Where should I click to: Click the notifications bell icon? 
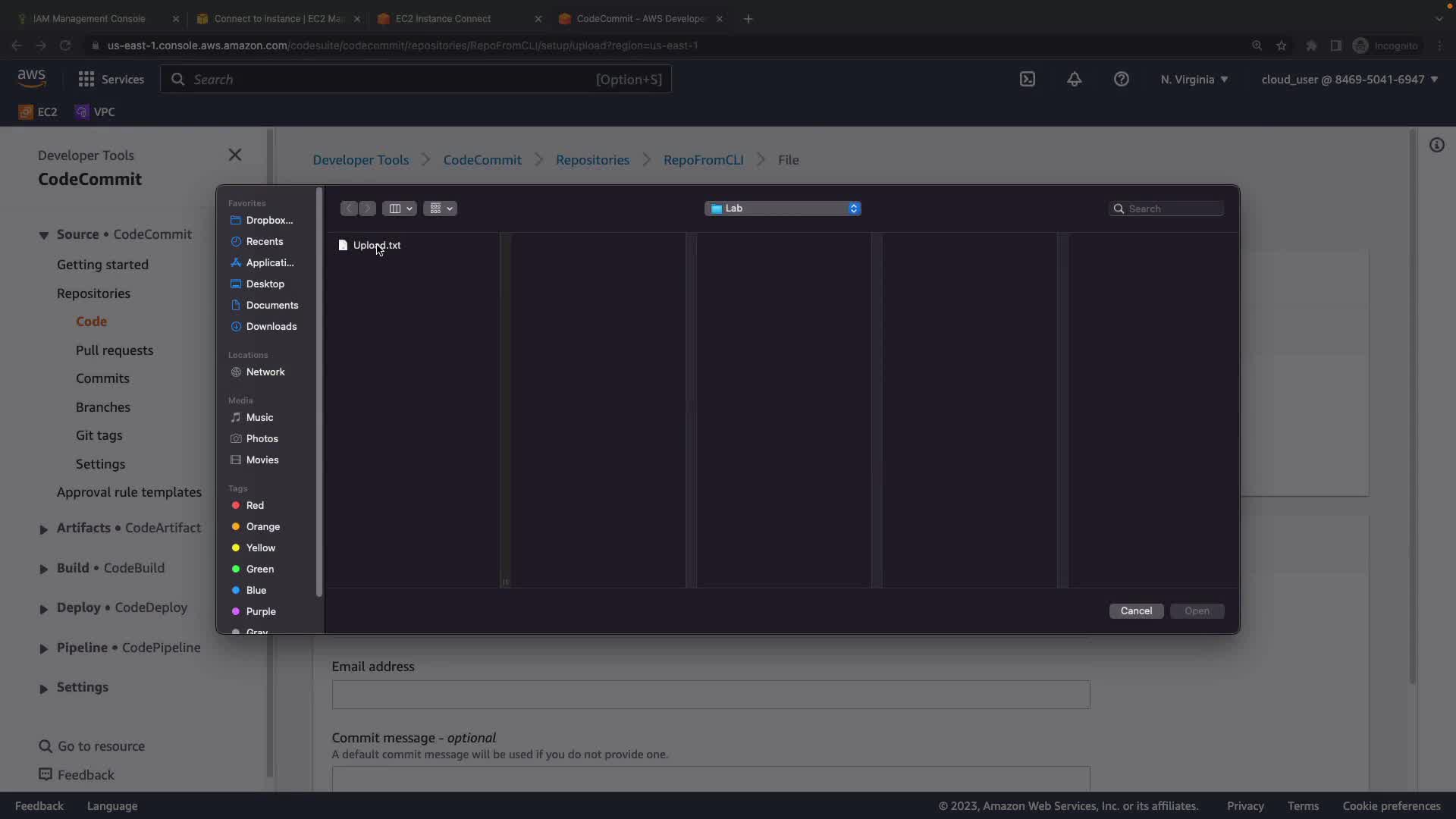(1074, 79)
